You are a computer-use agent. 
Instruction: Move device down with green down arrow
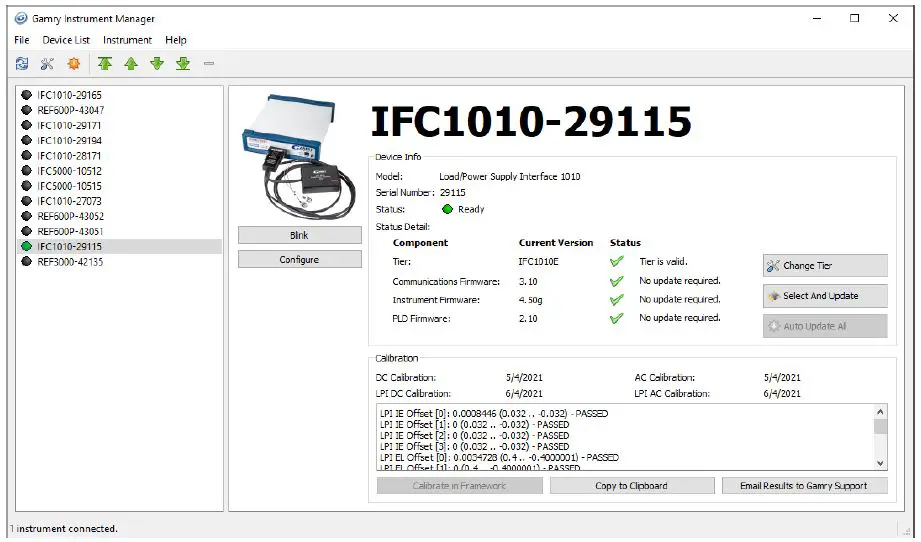click(x=157, y=63)
